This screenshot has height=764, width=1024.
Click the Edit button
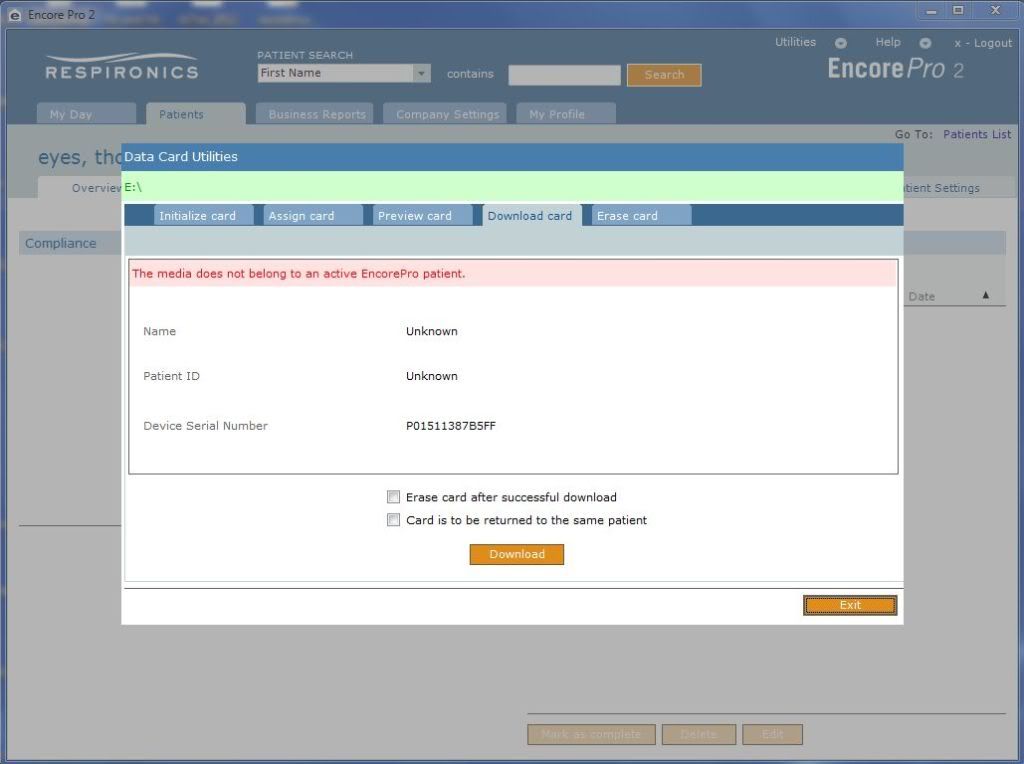click(773, 734)
